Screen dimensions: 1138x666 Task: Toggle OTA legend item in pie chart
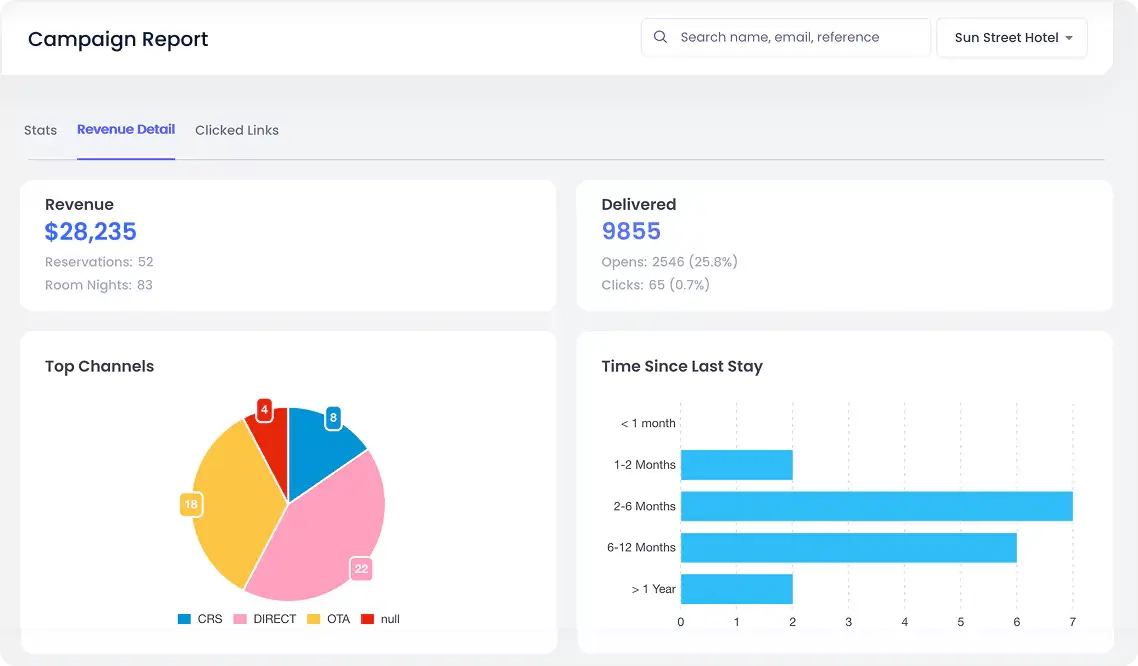[x=329, y=619]
